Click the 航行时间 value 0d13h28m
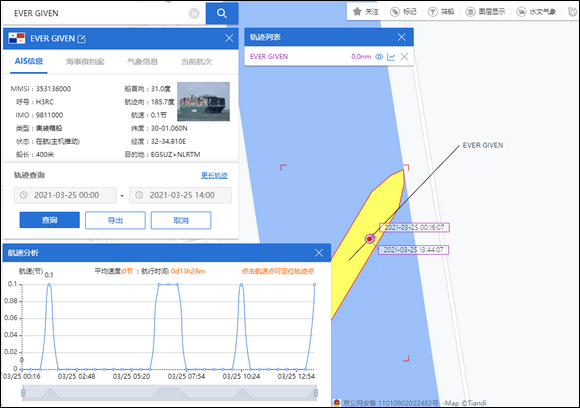 tap(188, 271)
